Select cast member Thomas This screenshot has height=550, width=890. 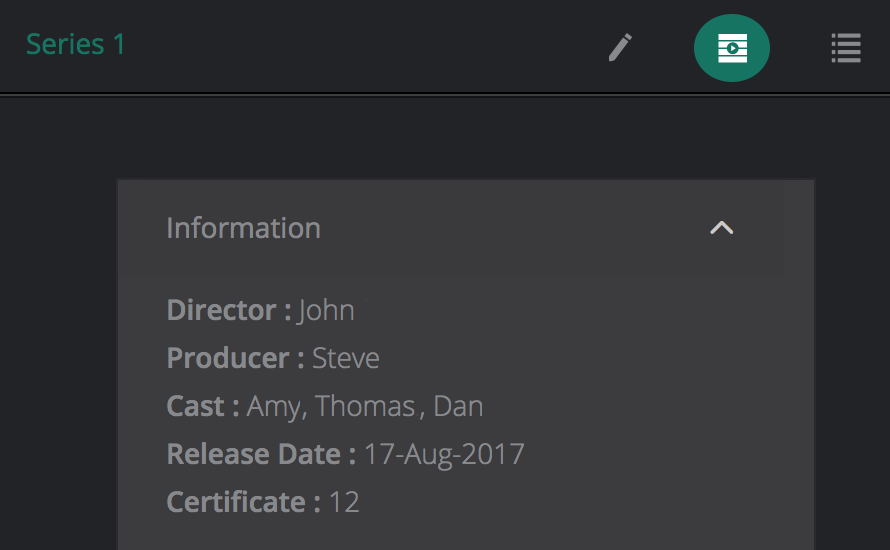[365, 406]
